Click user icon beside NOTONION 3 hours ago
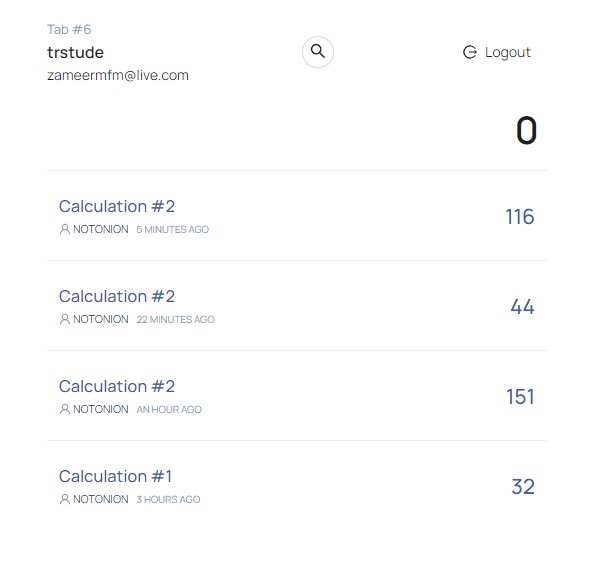Screen dimensions: 590x573 pyautogui.click(x=65, y=499)
